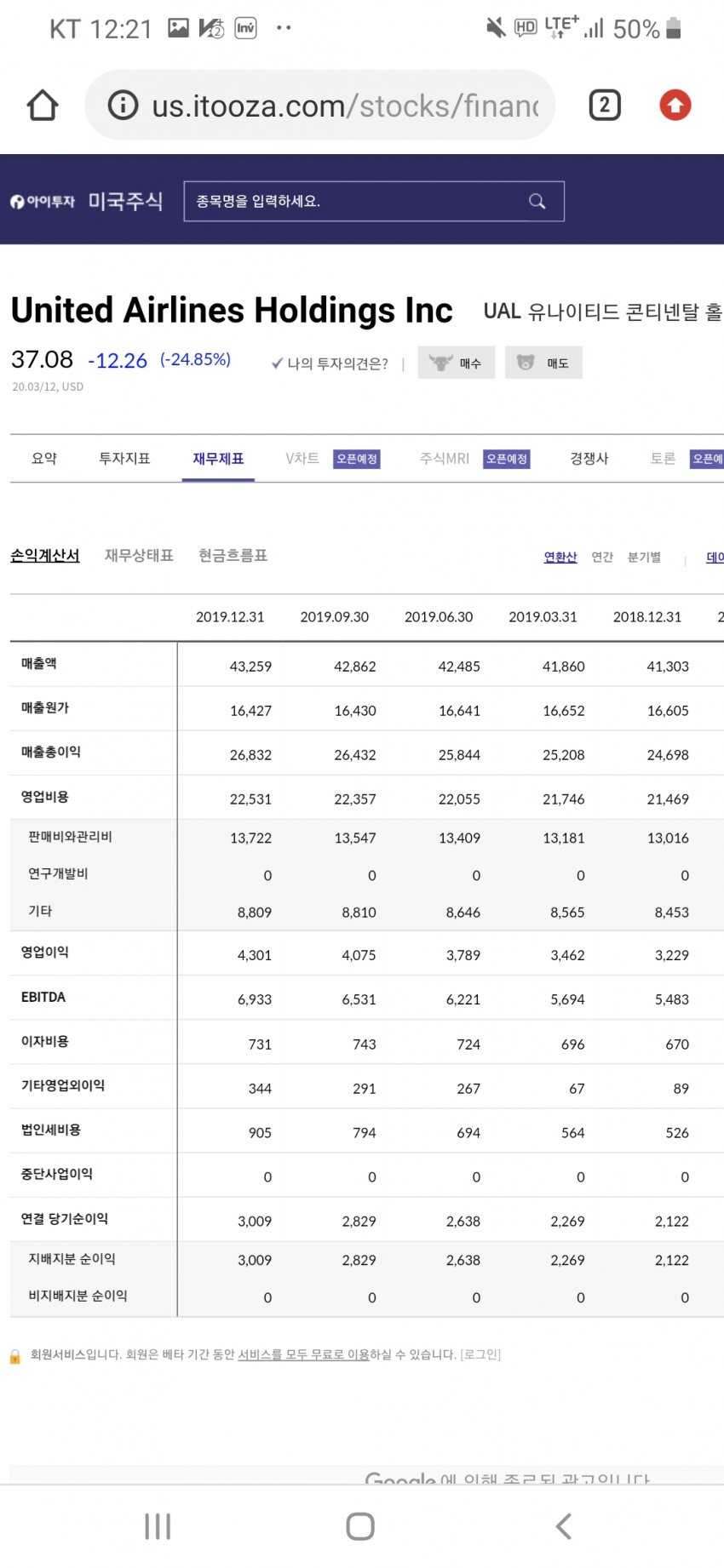Click the 비지배지분 순이익 row label
724x1568 pixels.
click(78, 1296)
